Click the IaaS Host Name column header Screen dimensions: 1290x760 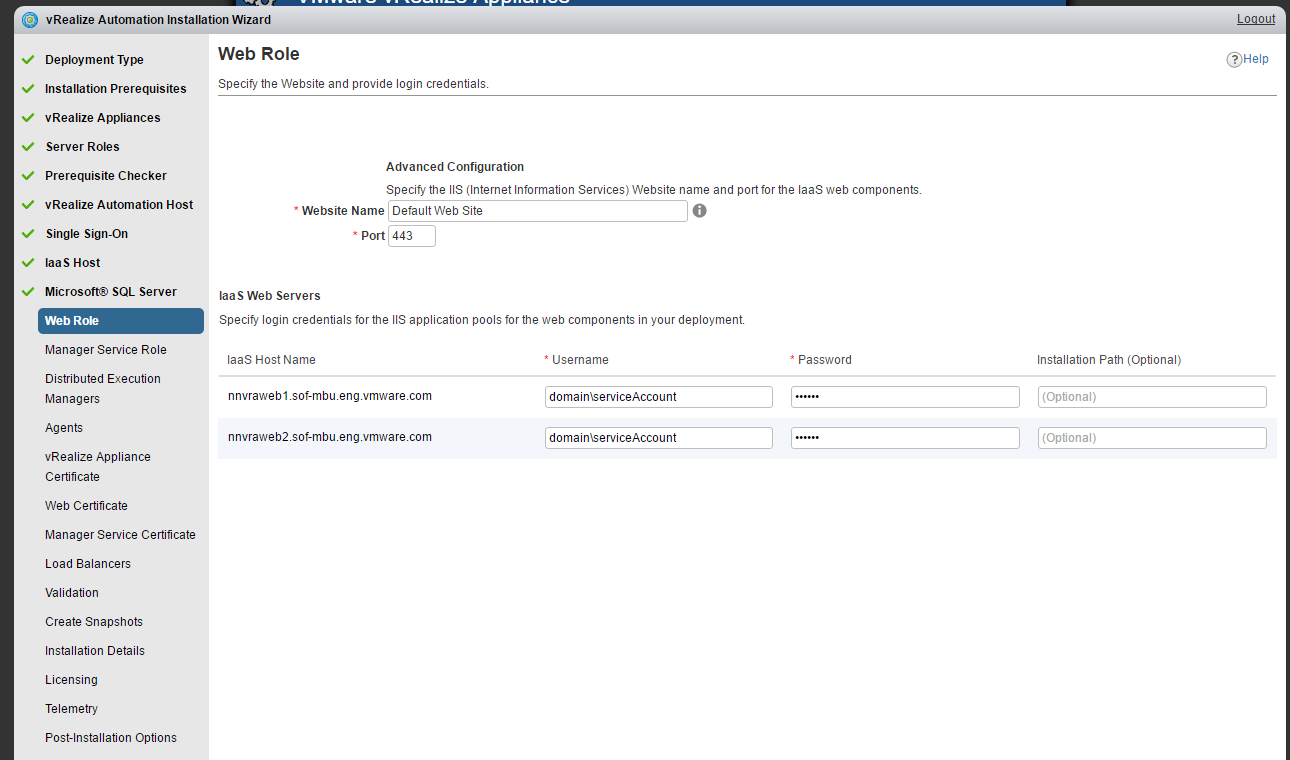point(272,360)
